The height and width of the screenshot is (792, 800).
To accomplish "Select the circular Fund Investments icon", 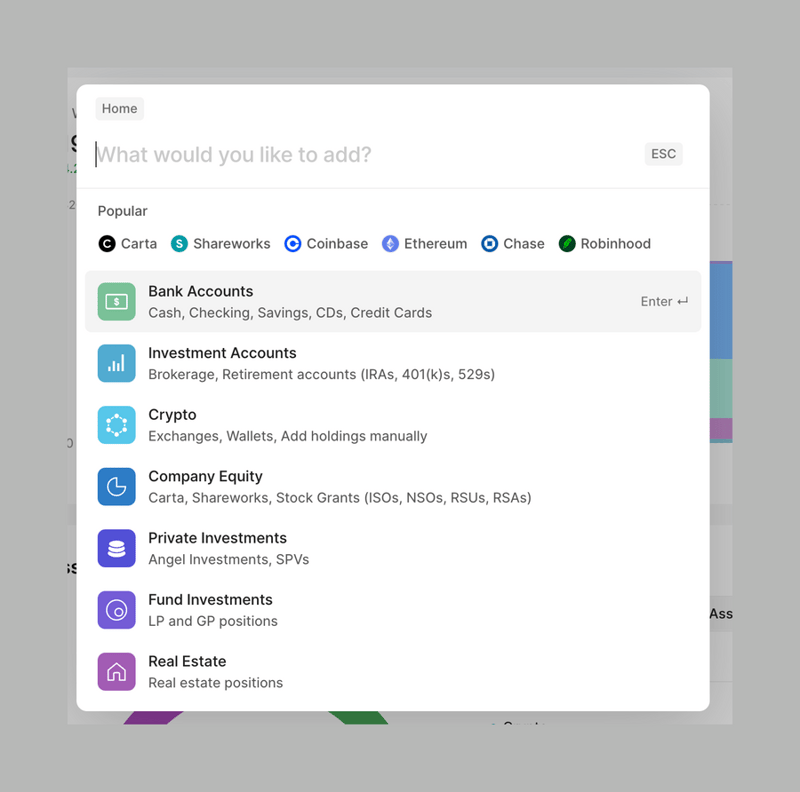I will (x=116, y=610).
